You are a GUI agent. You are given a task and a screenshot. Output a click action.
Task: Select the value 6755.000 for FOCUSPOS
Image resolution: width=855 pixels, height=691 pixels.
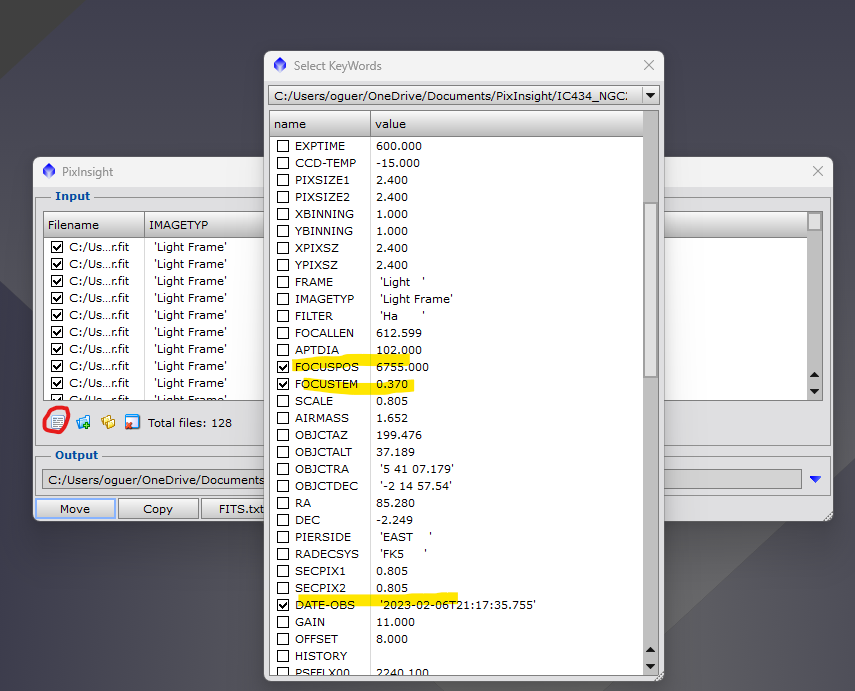pyautogui.click(x=402, y=367)
